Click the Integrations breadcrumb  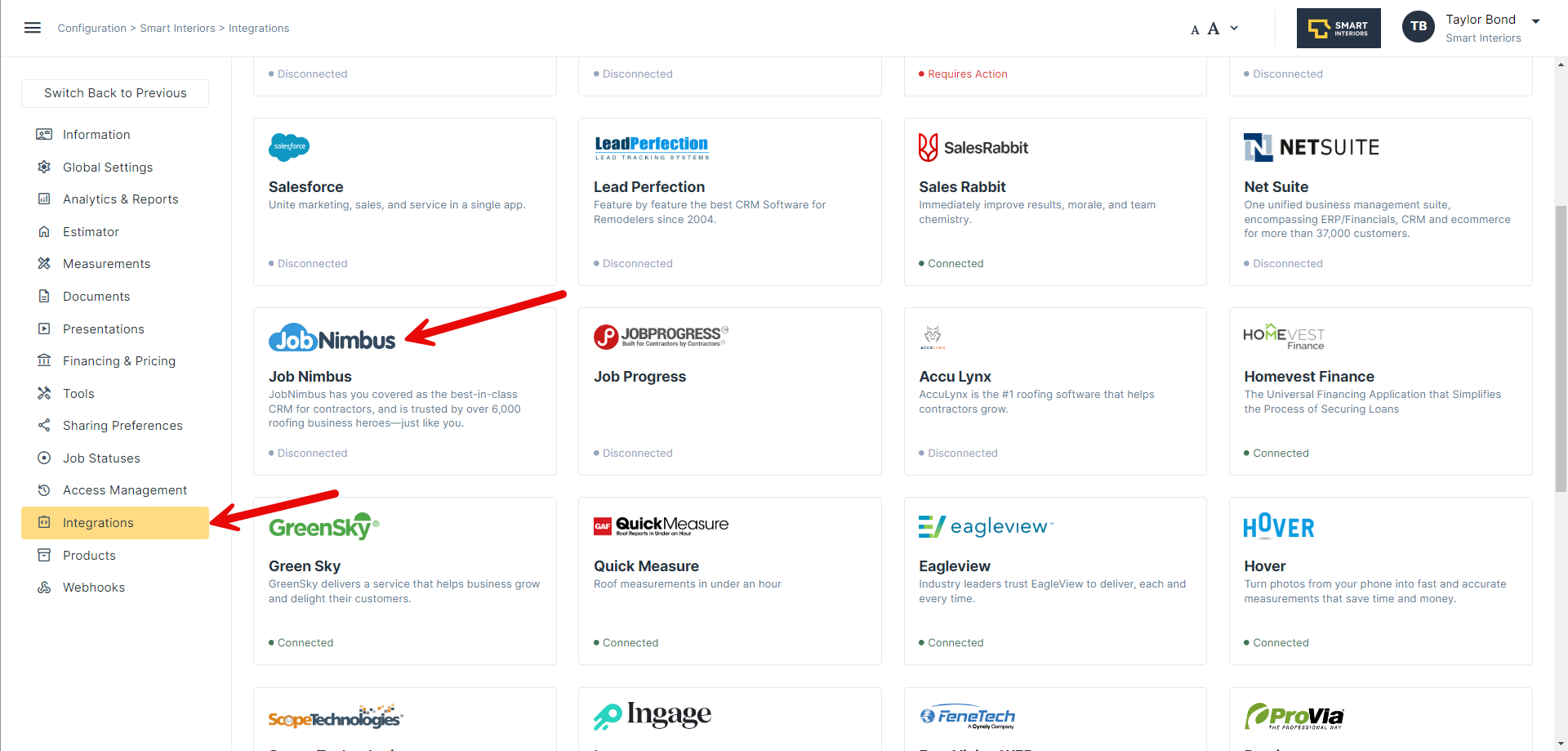(259, 28)
